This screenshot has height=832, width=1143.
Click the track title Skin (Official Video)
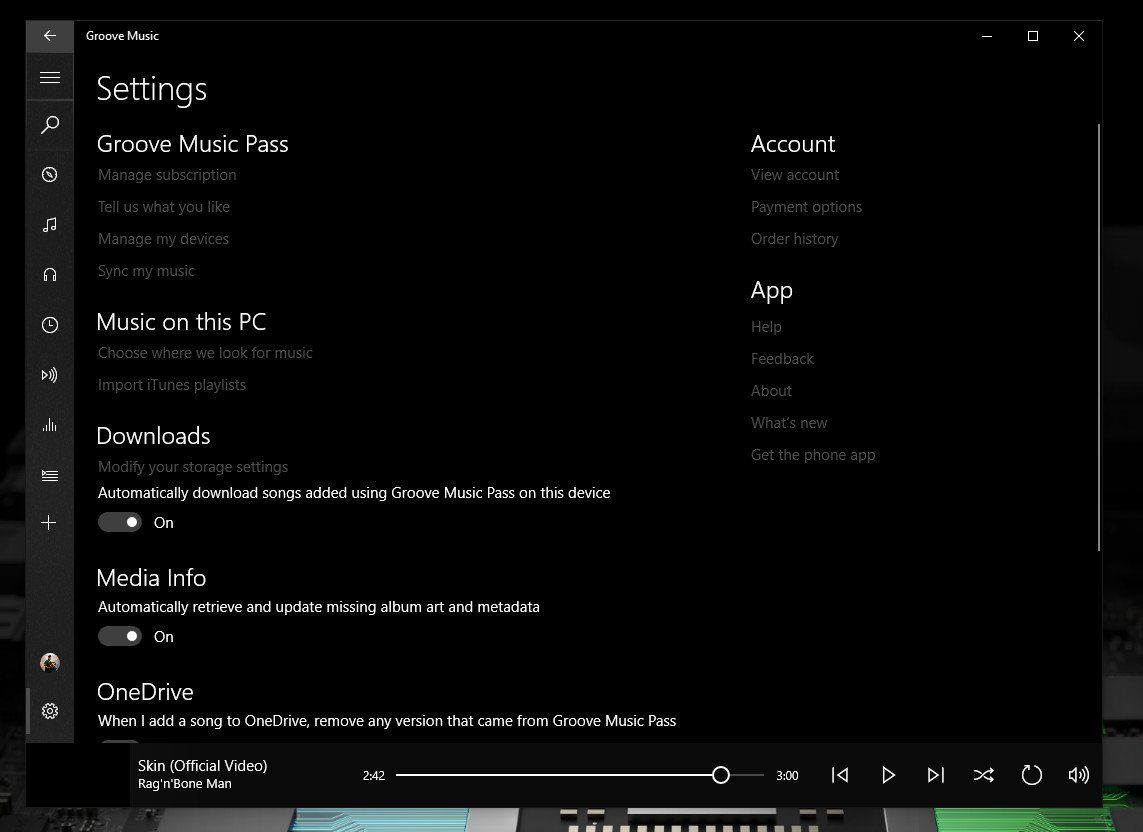(203, 765)
